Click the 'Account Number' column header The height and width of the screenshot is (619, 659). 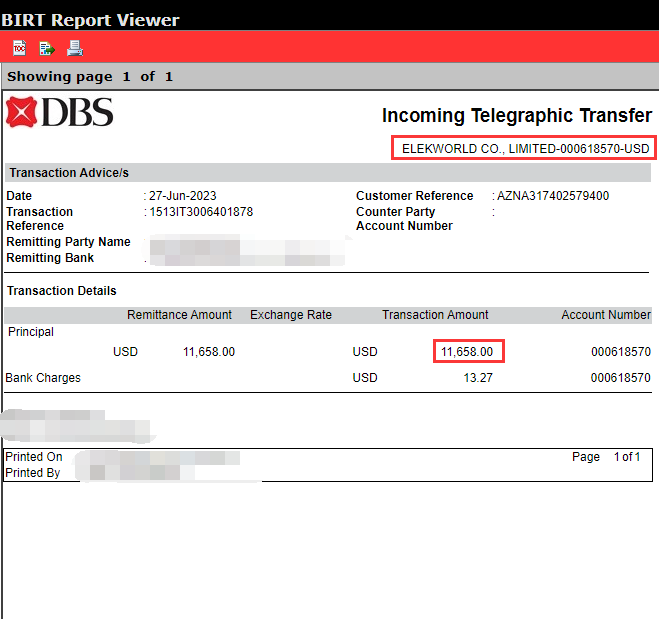[606, 315]
